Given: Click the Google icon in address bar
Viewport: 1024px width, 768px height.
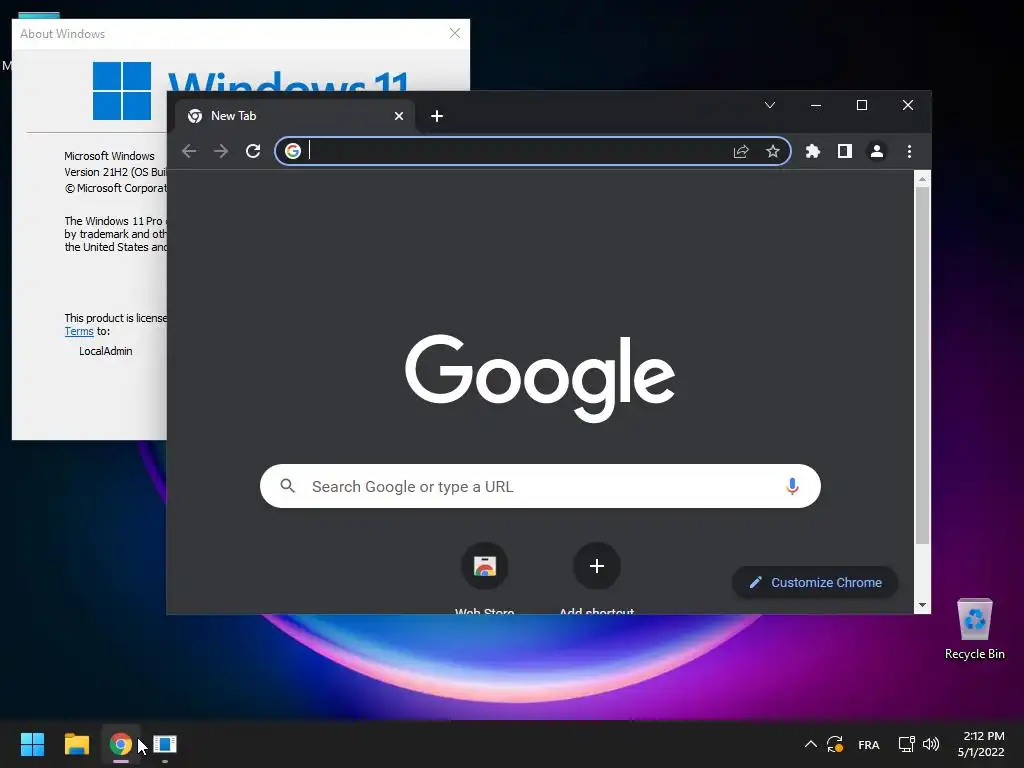Looking at the screenshot, I should (293, 151).
